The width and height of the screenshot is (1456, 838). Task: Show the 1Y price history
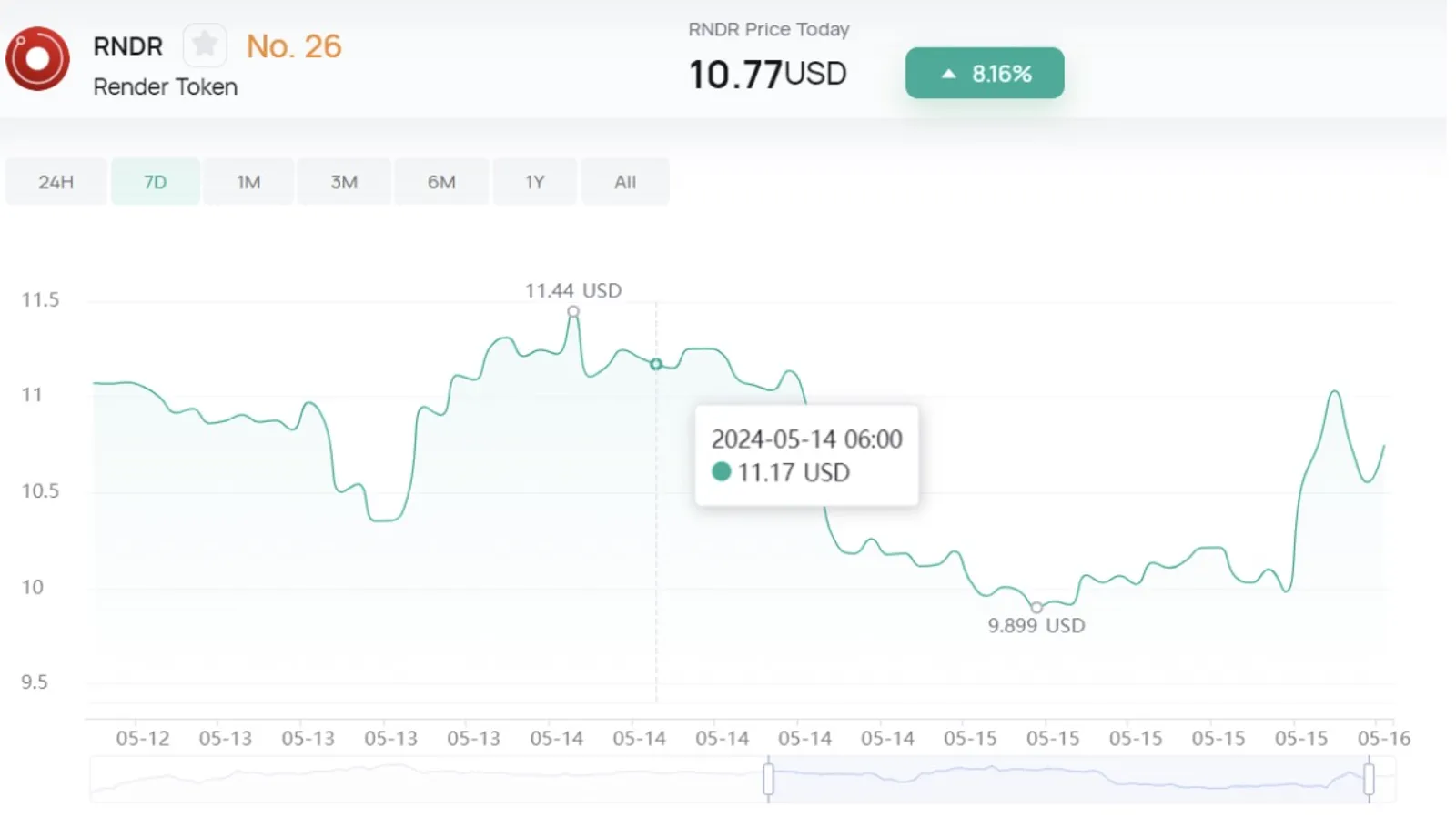click(x=535, y=182)
